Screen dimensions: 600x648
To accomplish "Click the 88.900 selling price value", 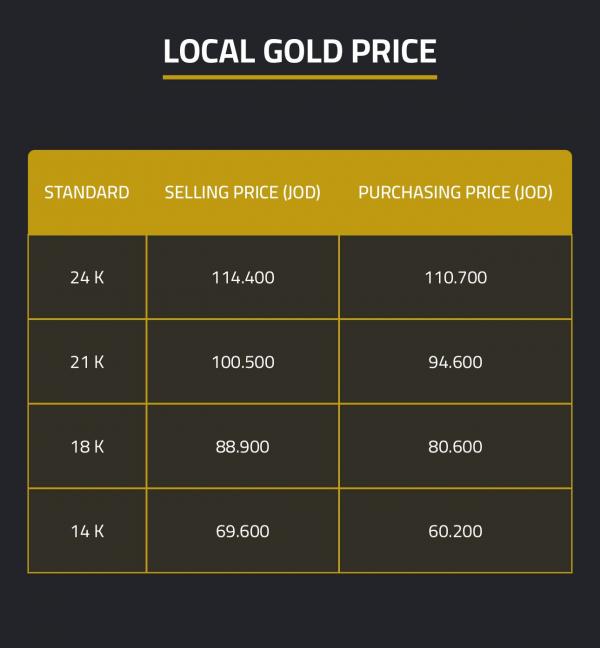I will click(243, 447).
